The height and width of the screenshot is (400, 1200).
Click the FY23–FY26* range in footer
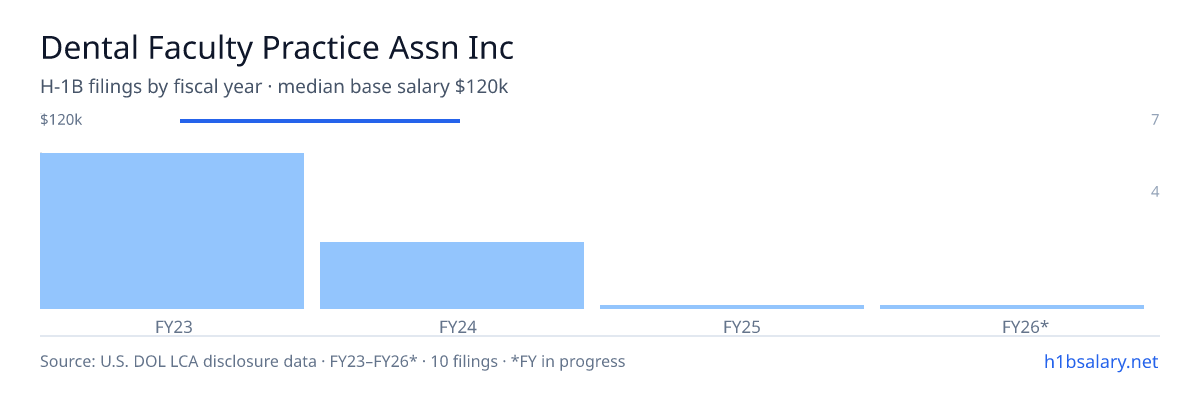pyautogui.click(x=373, y=361)
